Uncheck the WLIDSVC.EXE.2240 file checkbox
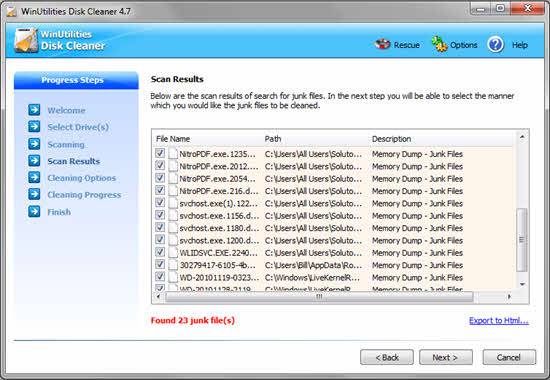This screenshot has width=550, height=380. [x=160, y=252]
